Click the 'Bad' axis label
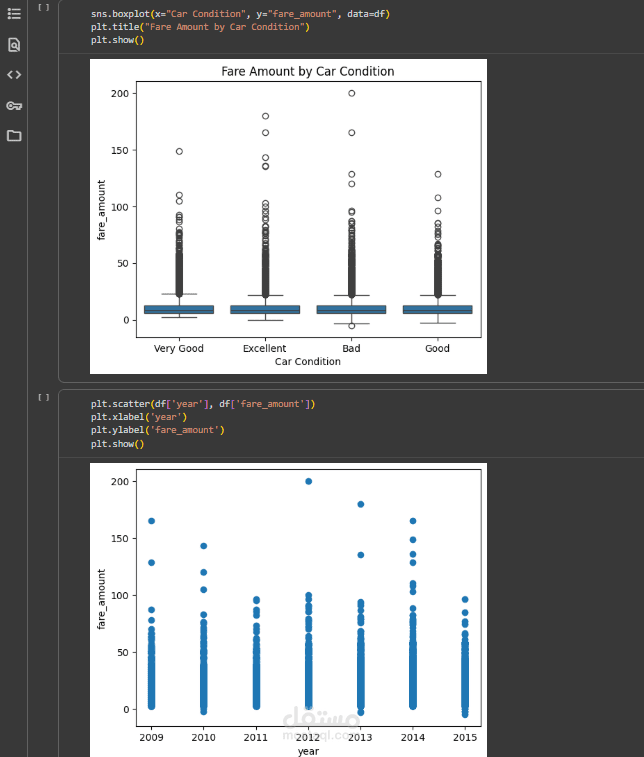 pos(351,349)
